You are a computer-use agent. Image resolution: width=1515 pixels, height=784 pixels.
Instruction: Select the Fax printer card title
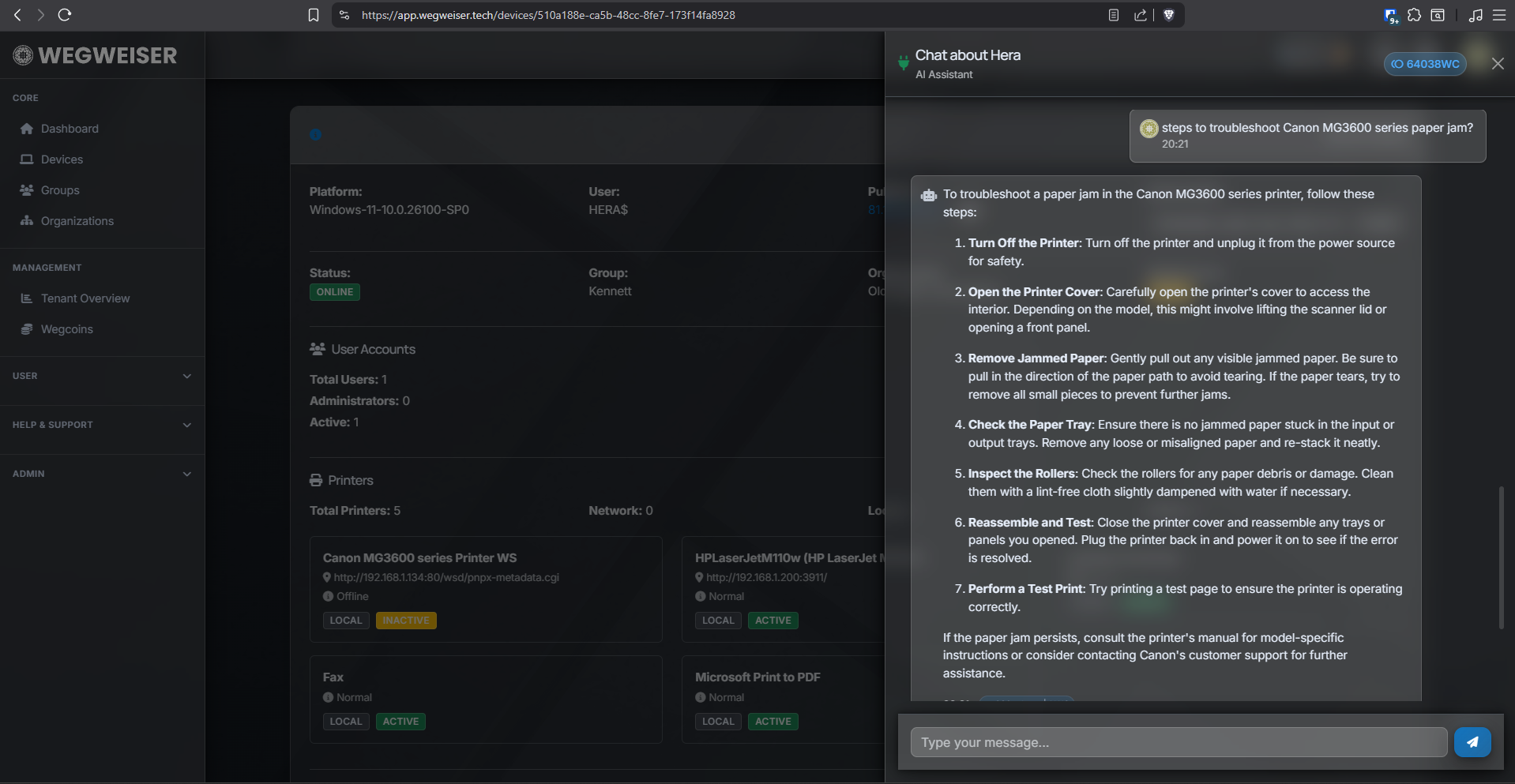pyautogui.click(x=333, y=677)
